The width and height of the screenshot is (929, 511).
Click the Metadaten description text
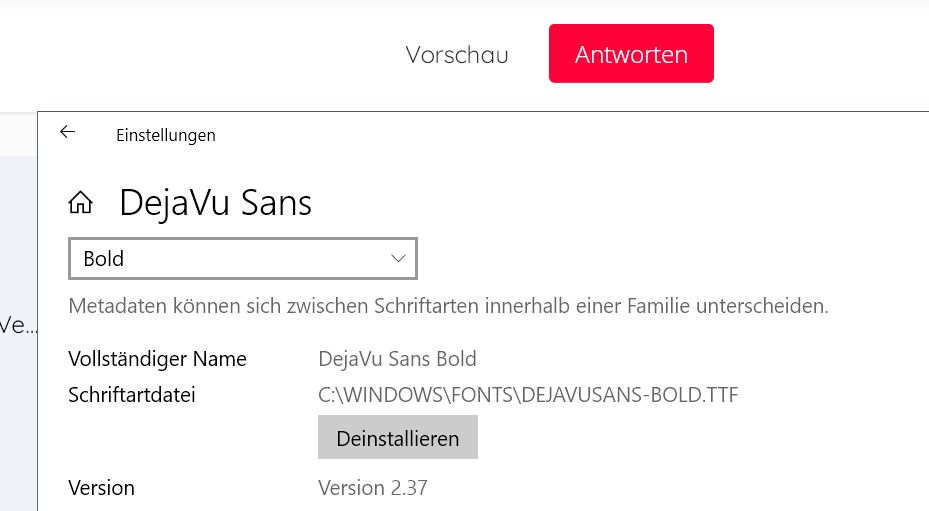pyautogui.click(x=448, y=305)
